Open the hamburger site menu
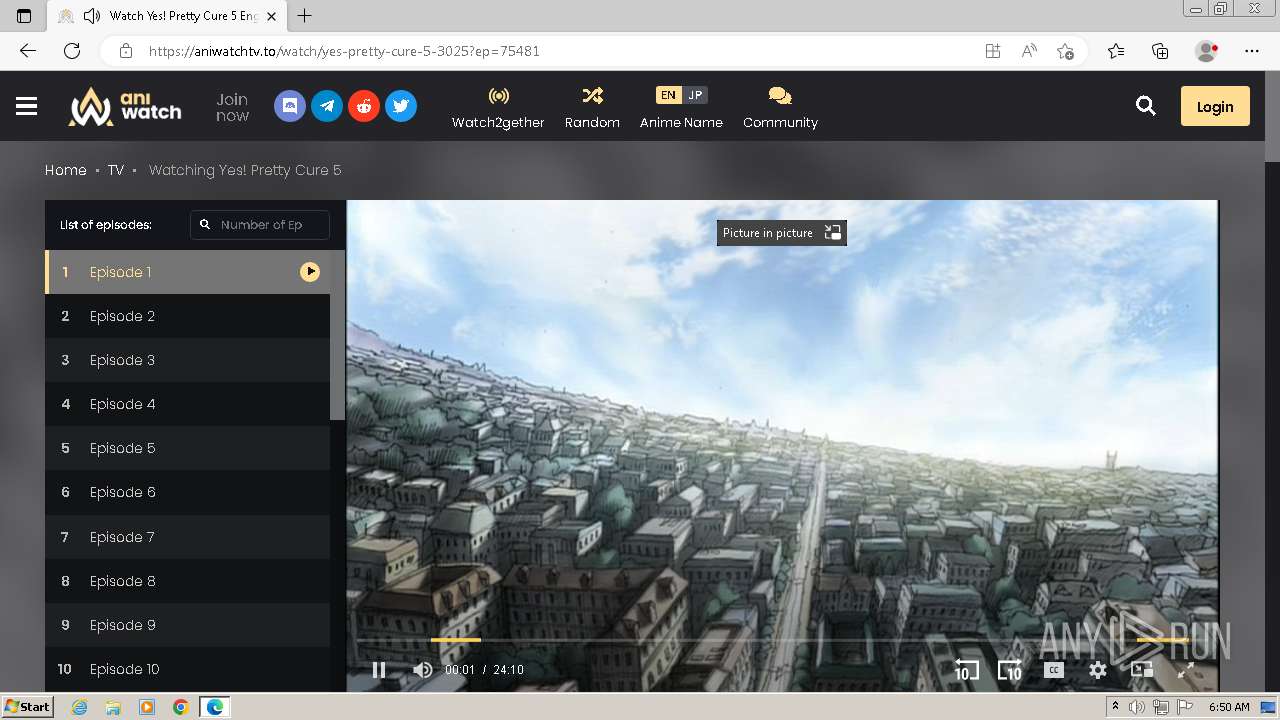The height and width of the screenshot is (720, 1280). pyautogui.click(x=26, y=106)
